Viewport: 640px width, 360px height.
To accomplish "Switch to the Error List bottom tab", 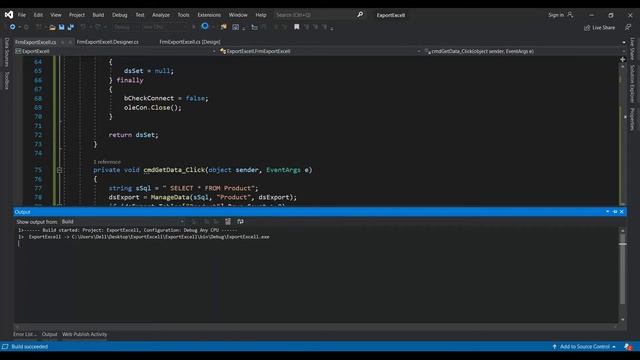I will pos(24,334).
